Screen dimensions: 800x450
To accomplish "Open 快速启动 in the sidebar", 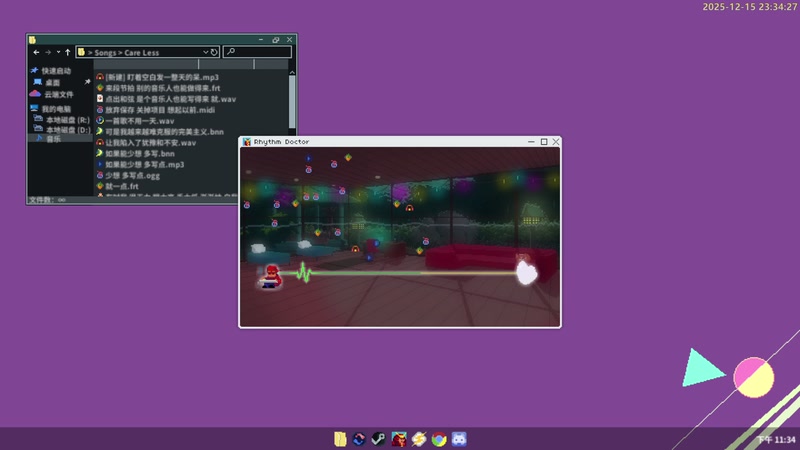I will point(56,70).
